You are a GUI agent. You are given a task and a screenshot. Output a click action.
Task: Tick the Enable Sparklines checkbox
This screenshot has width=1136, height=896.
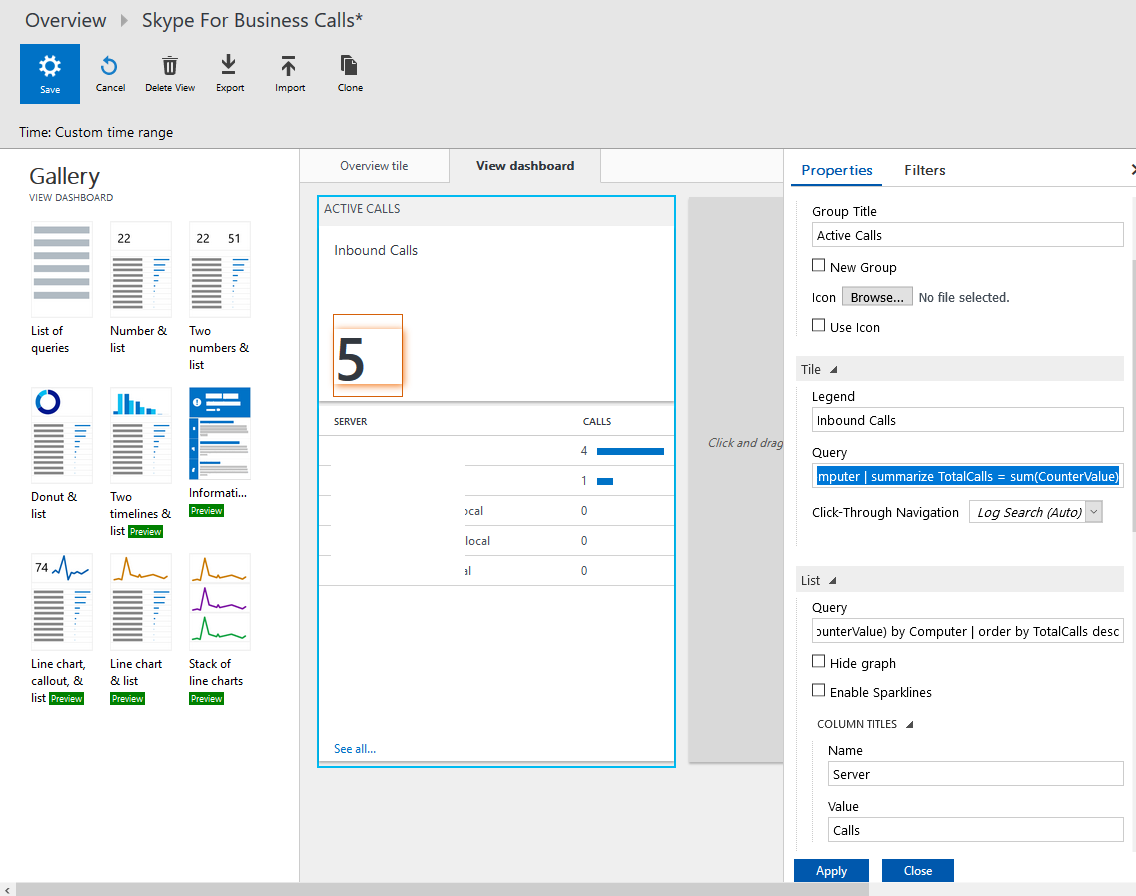pos(819,691)
